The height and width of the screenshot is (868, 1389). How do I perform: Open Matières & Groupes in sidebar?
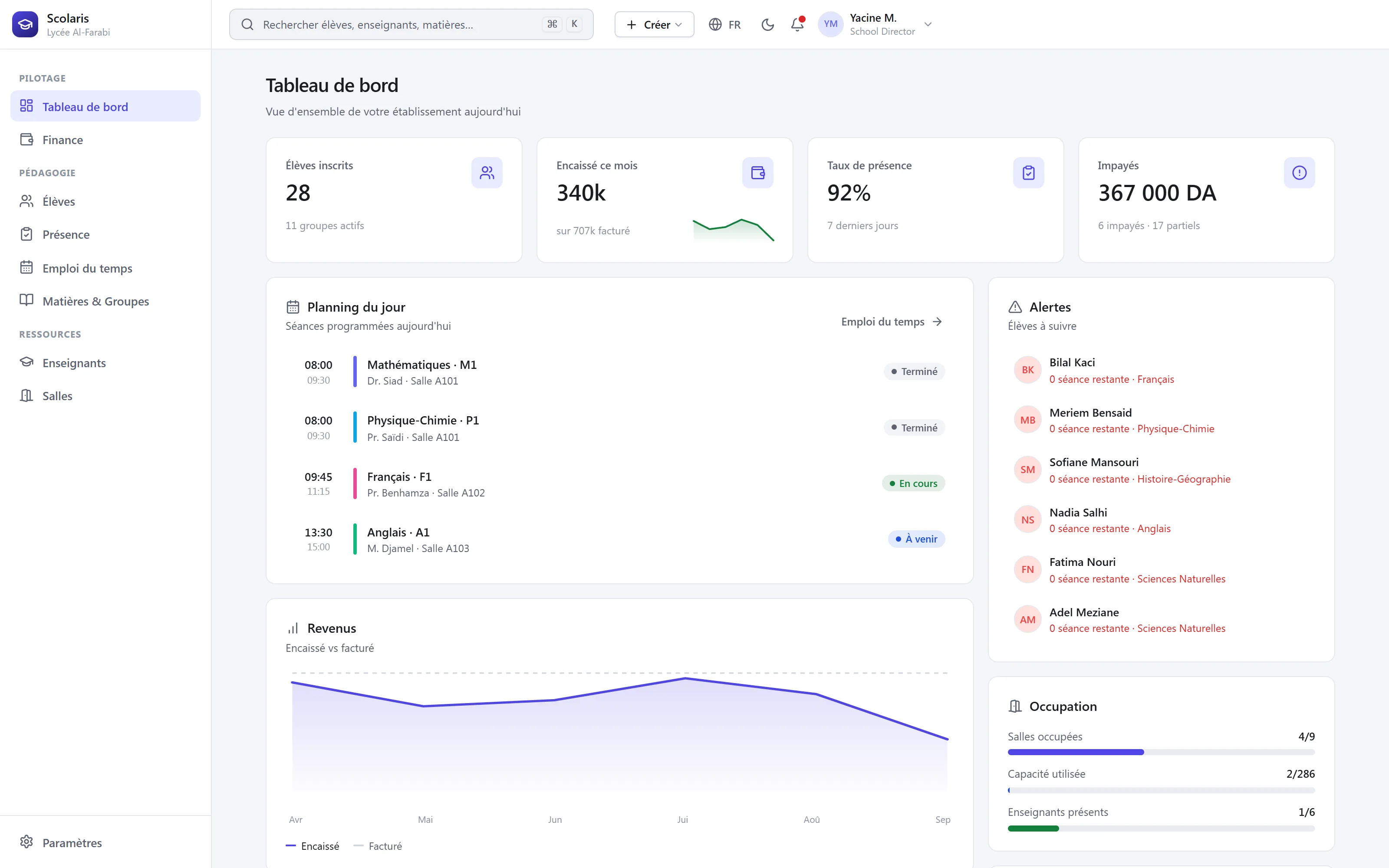pos(105,301)
